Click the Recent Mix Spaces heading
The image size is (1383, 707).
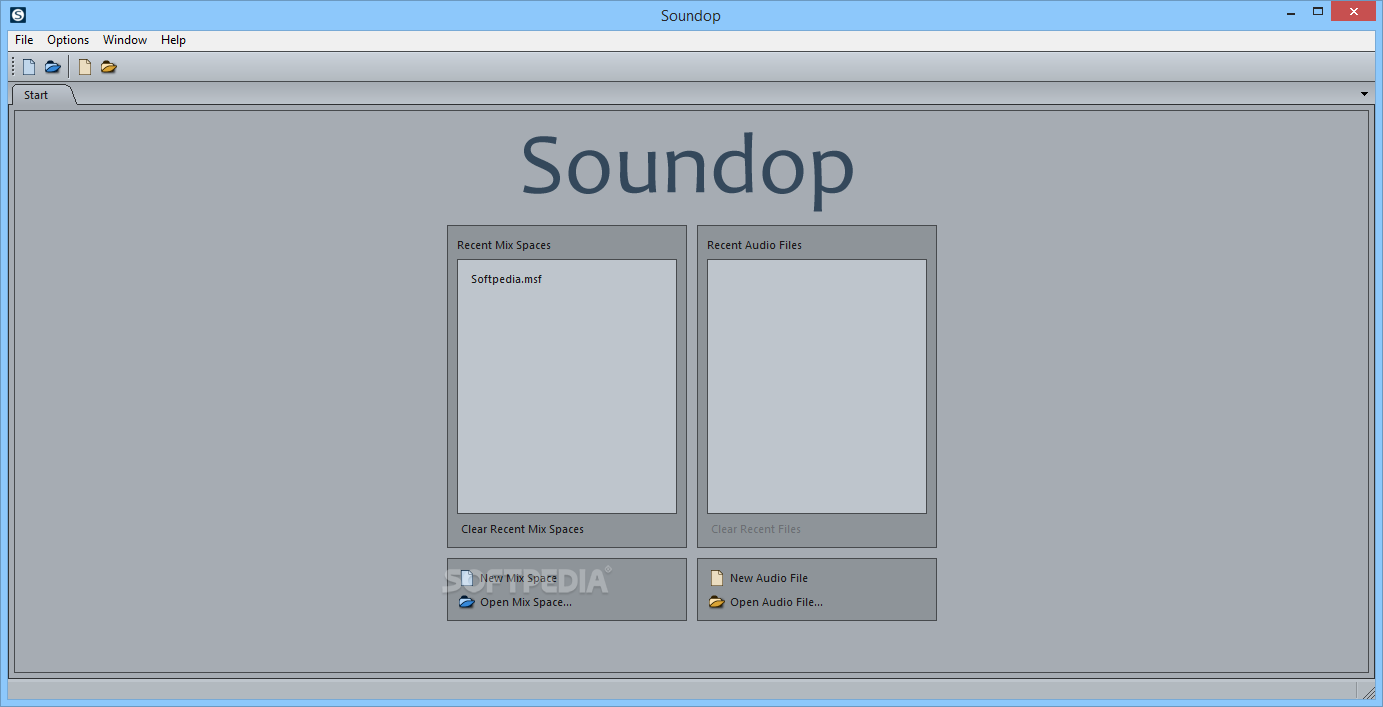(x=504, y=245)
